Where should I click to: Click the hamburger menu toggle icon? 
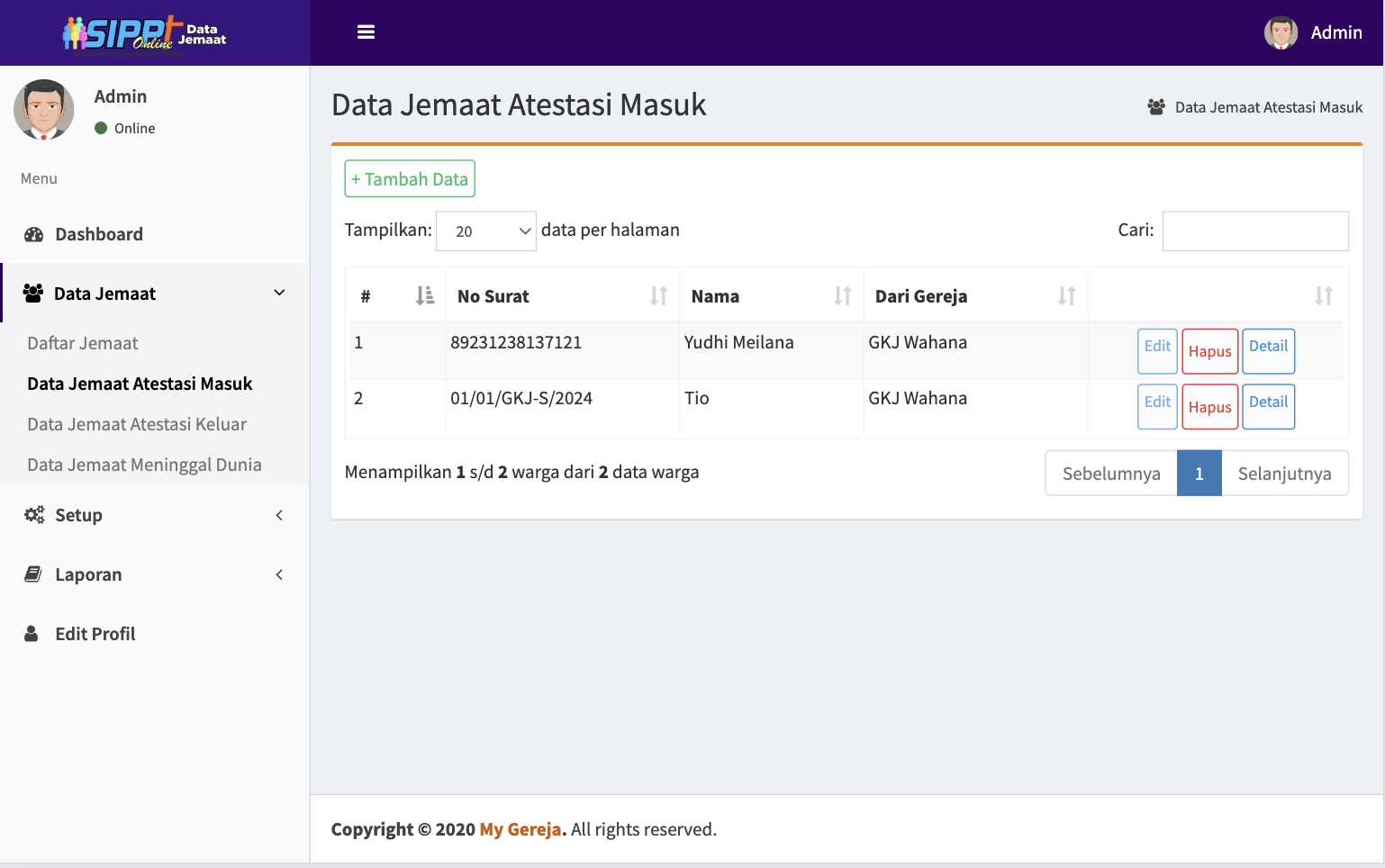pyautogui.click(x=366, y=32)
